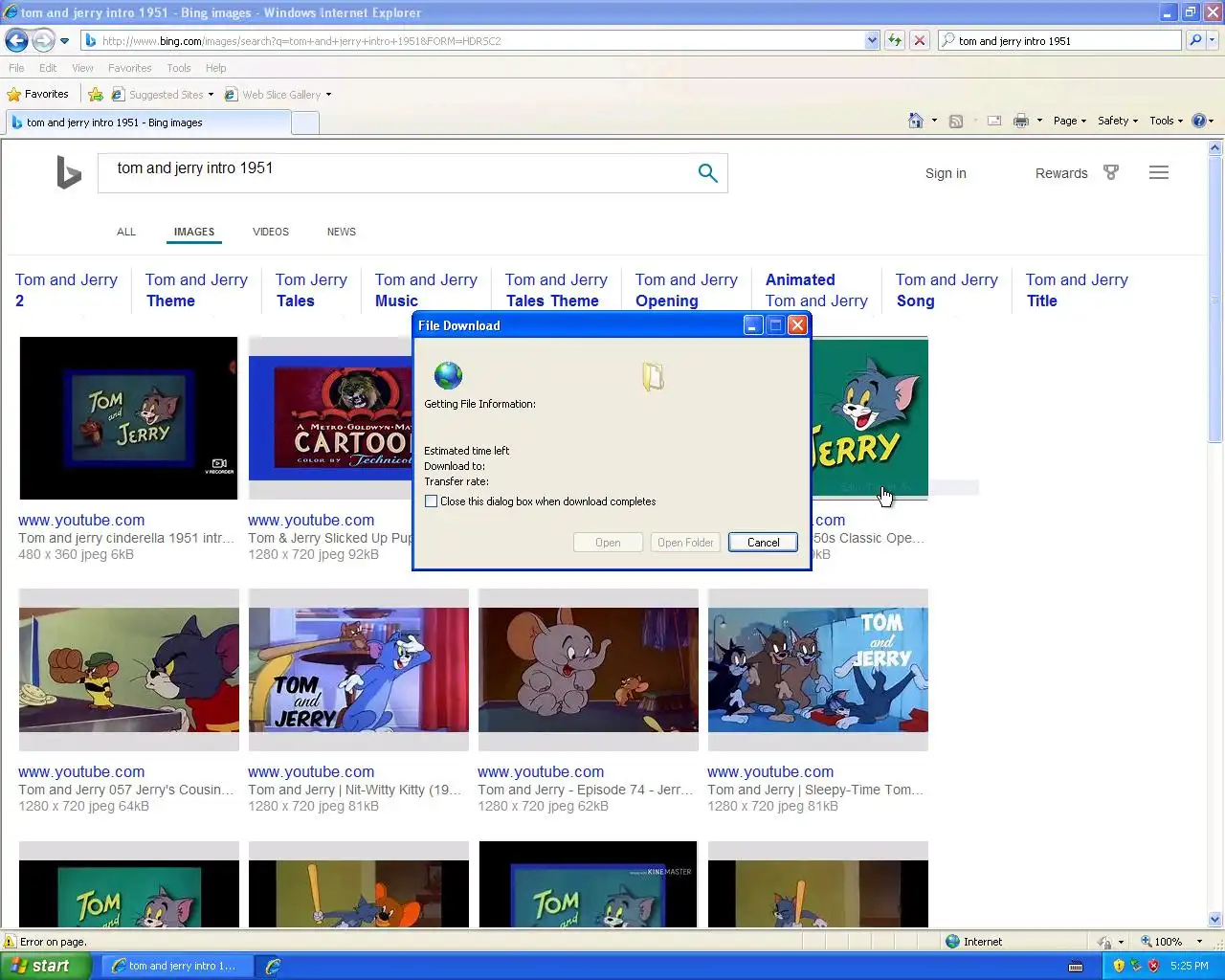Open a new blank tab
The height and width of the screenshot is (980, 1225).
pos(304,122)
